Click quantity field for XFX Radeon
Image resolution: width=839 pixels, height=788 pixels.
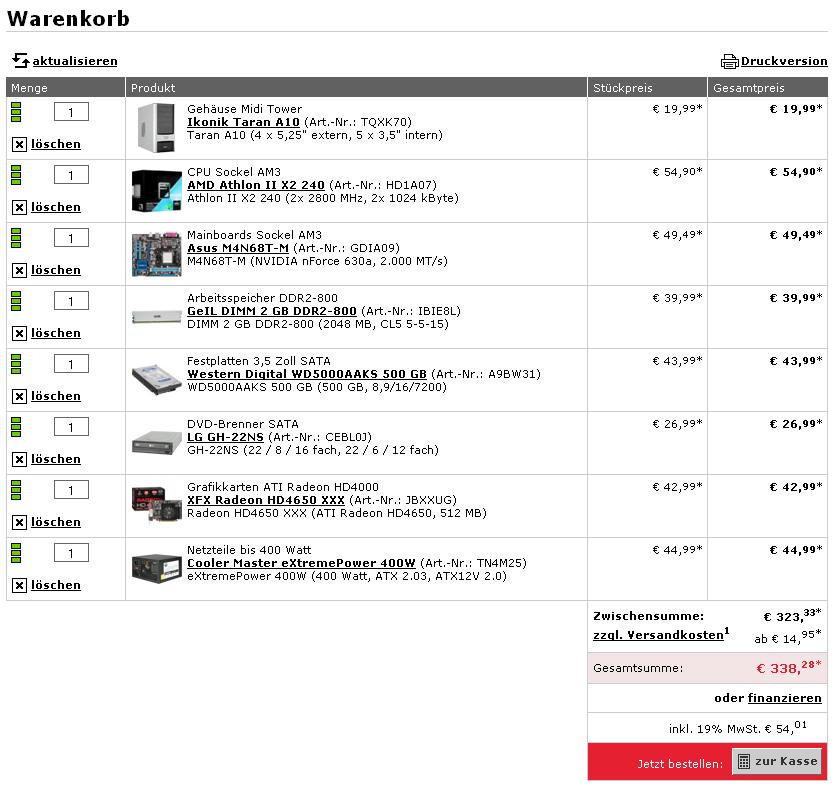[71, 491]
